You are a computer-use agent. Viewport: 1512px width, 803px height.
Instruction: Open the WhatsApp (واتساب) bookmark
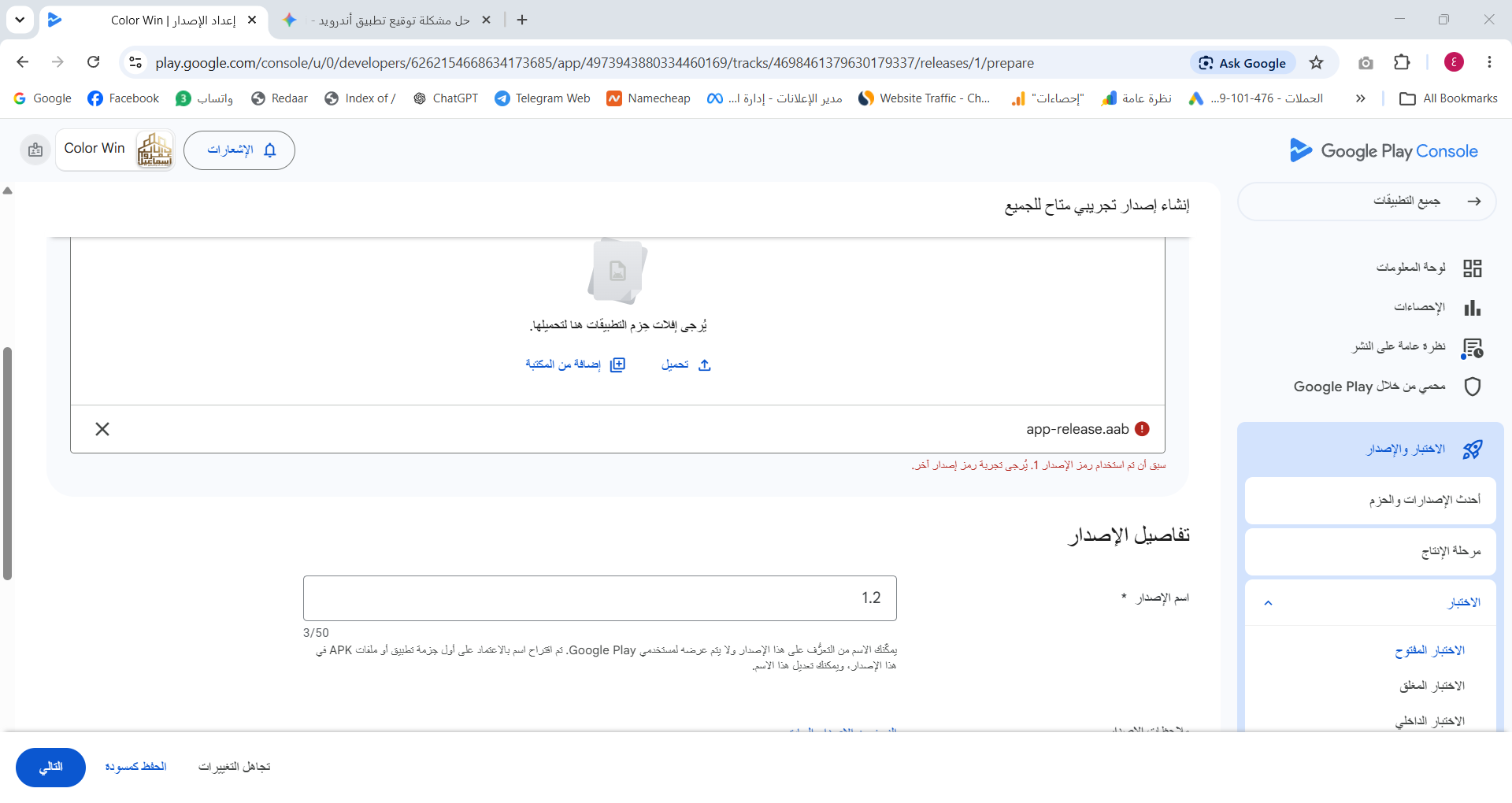tap(205, 98)
